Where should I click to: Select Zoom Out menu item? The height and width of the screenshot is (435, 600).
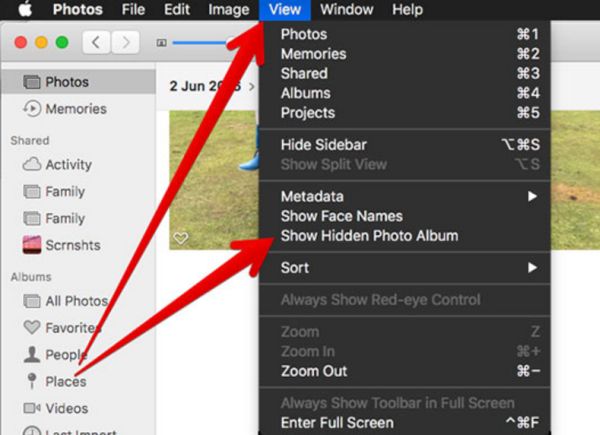pos(405,371)
